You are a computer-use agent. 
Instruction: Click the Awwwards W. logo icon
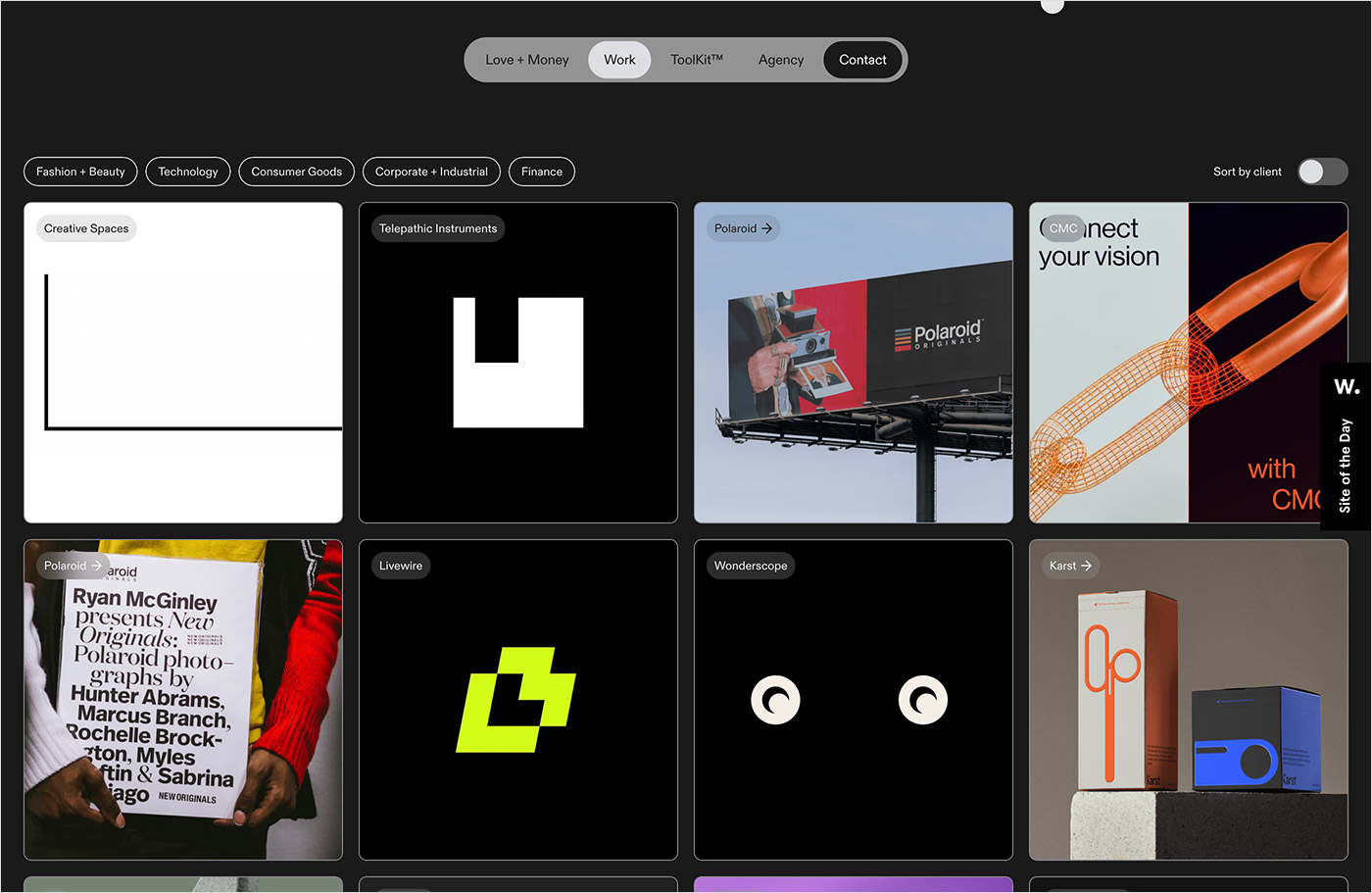[x=1347, y=387]
